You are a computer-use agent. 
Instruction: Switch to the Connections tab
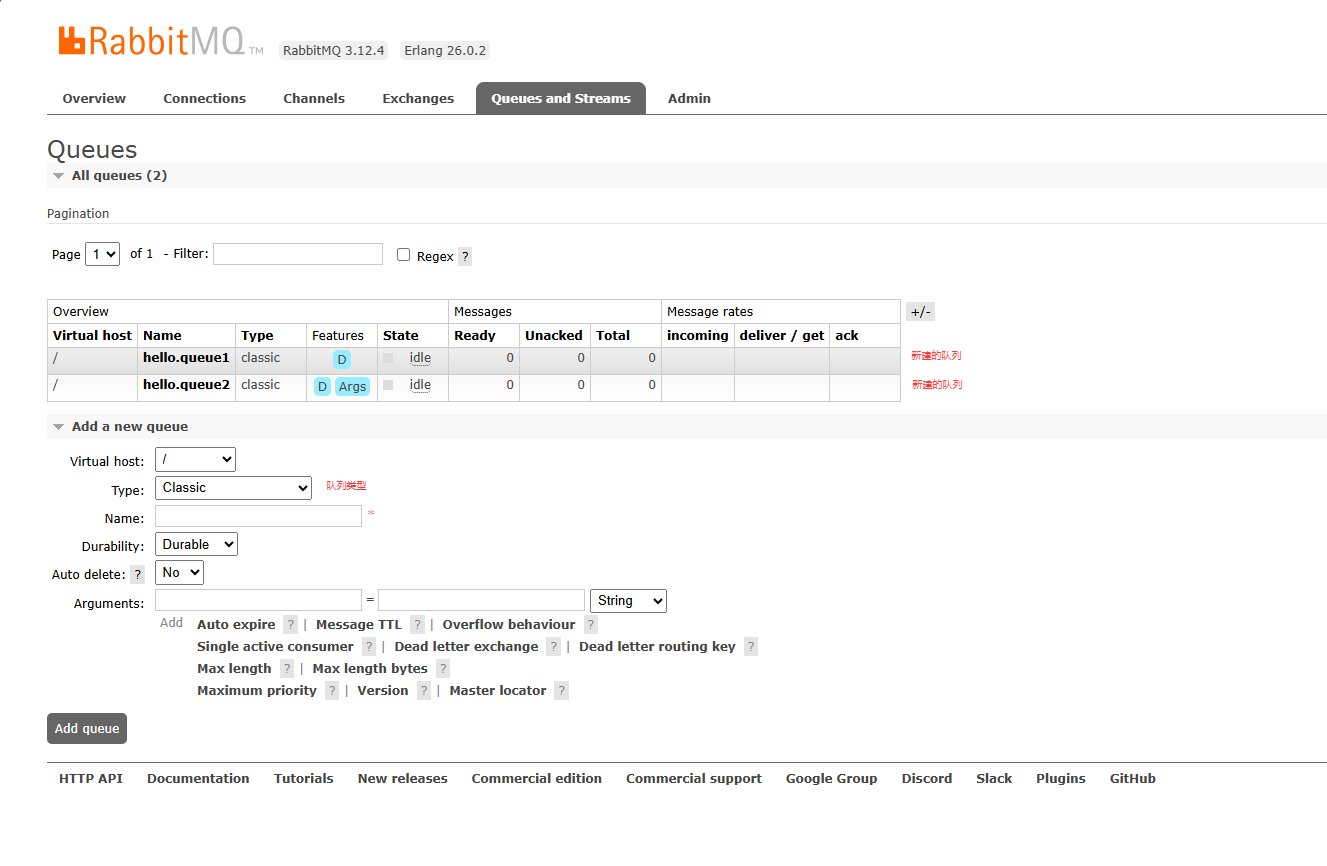coord(204,99)
